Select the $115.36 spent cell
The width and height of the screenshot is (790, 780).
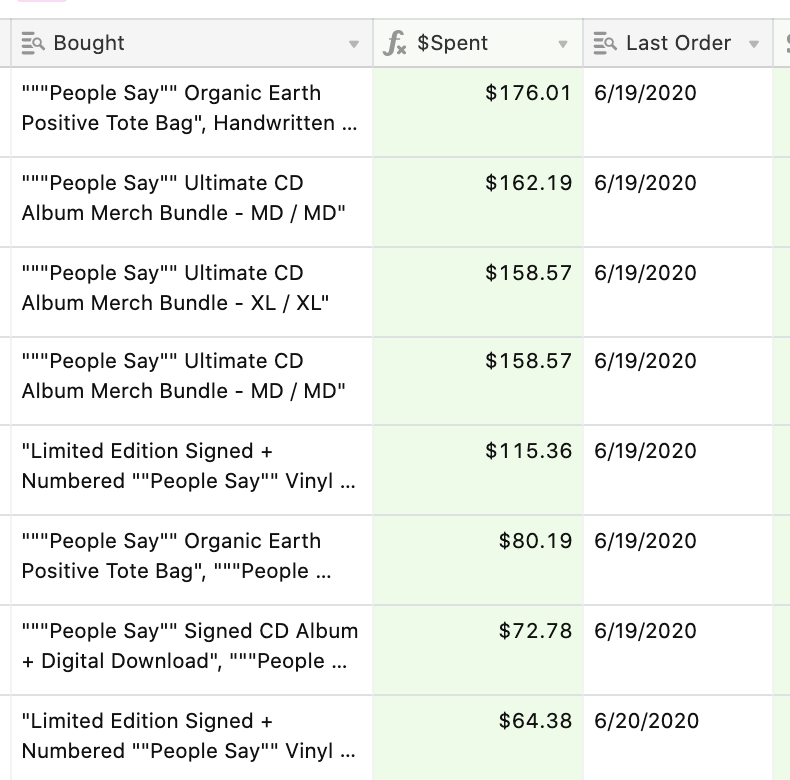point(478,471)
